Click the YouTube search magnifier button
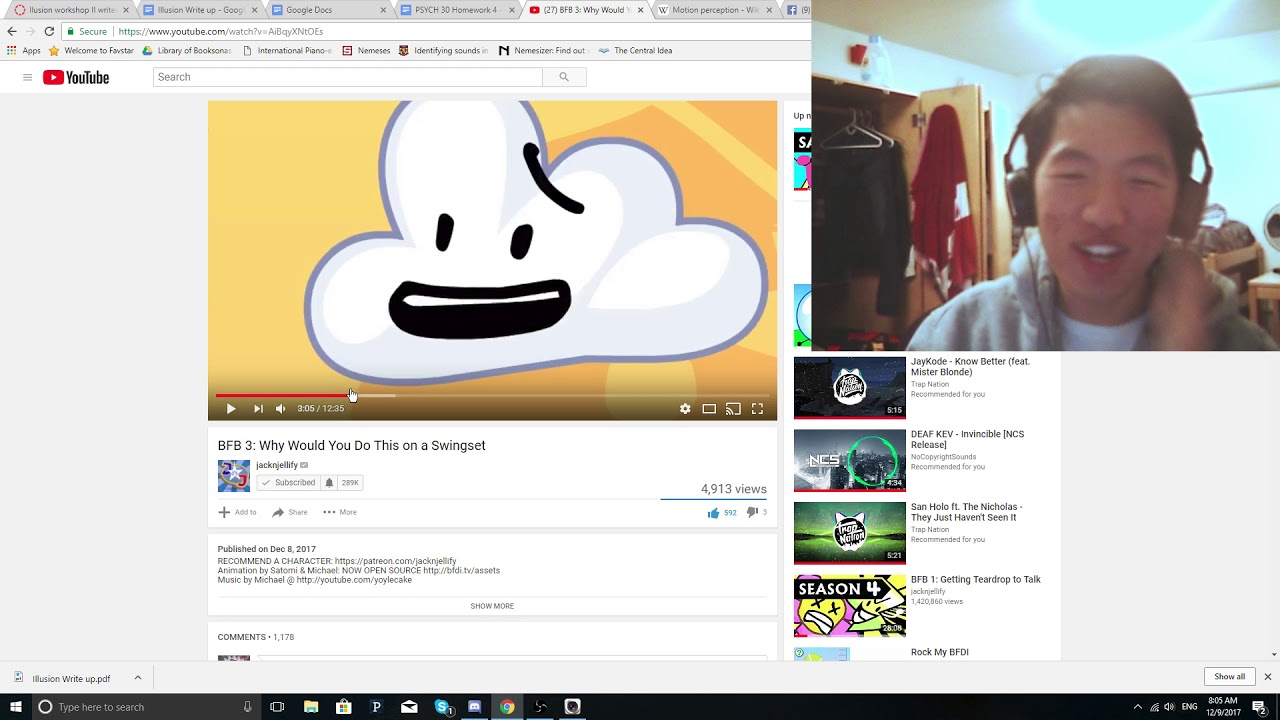1280x720 pixels. [x=564, y=77]
